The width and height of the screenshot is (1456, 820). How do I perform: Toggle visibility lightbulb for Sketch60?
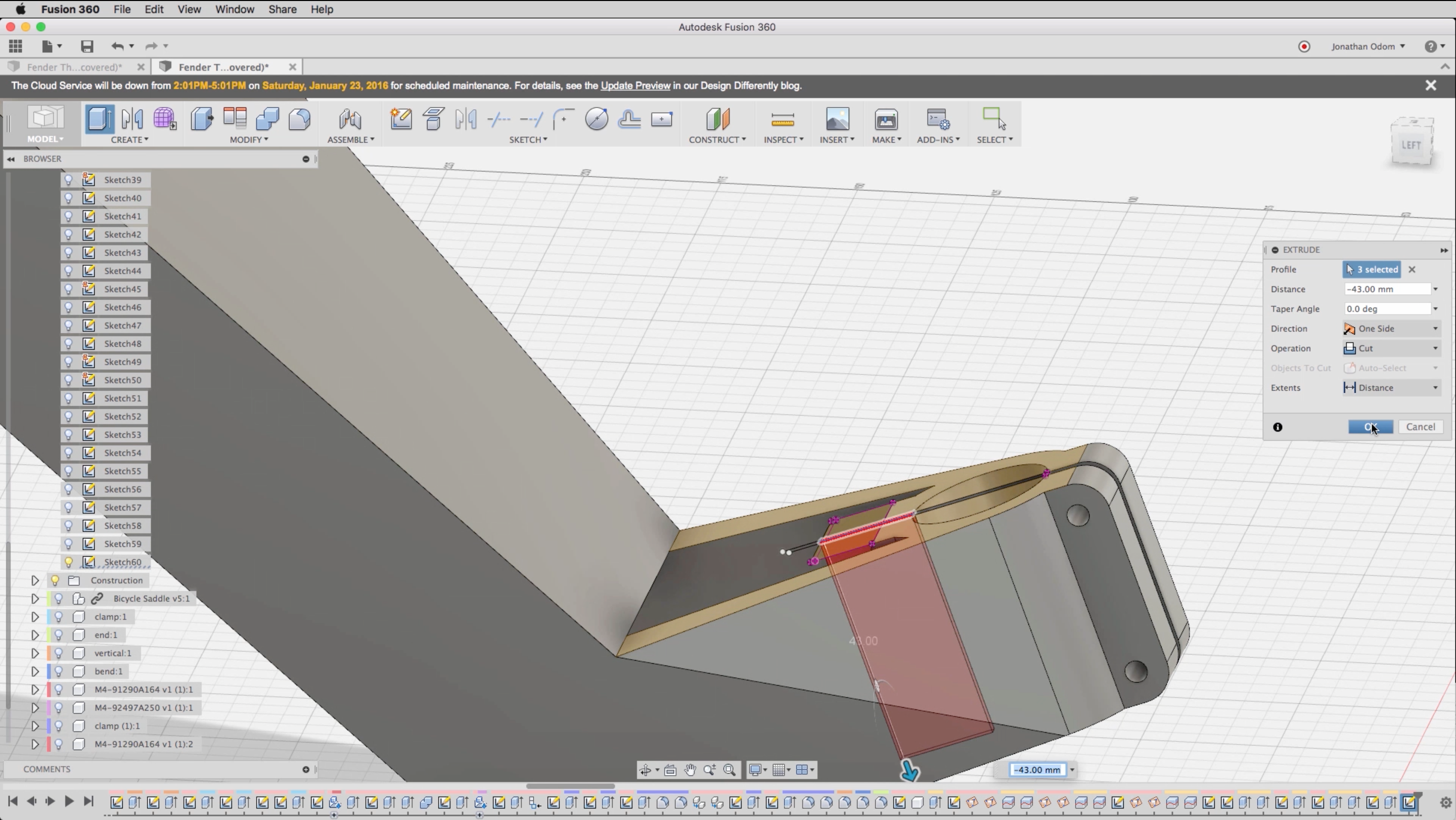tap(68, 562)
